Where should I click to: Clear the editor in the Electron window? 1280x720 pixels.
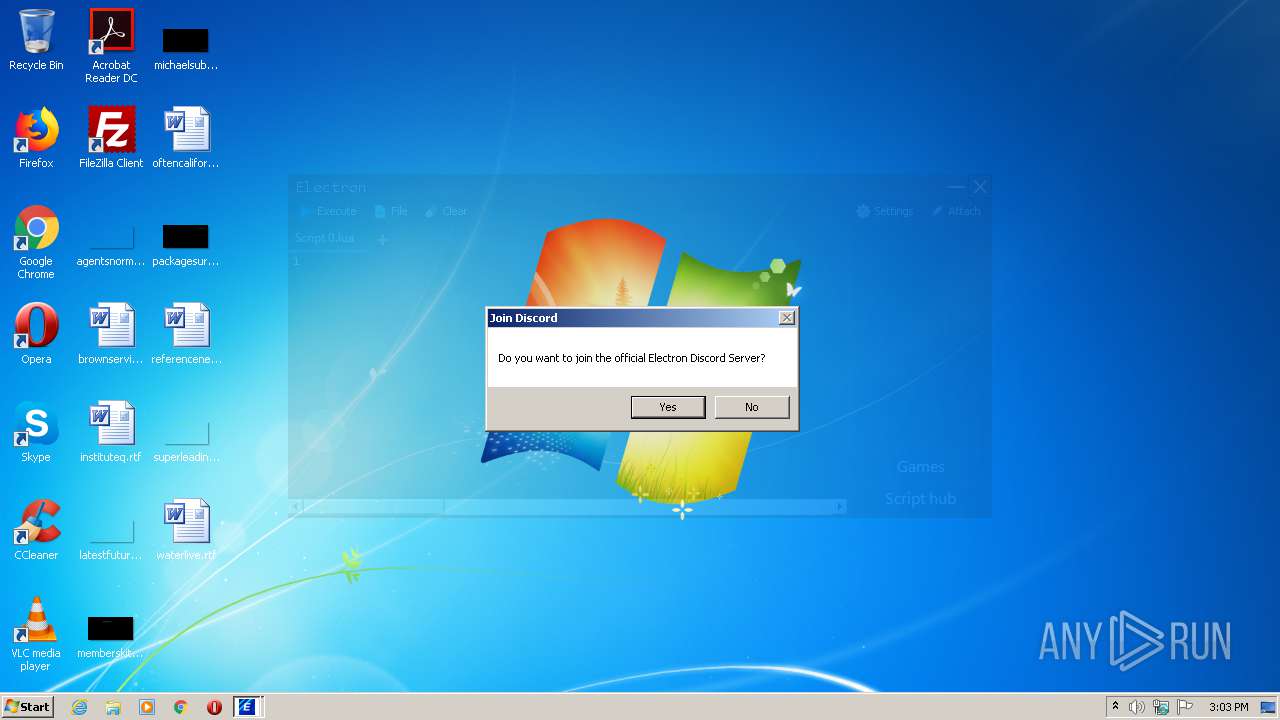[446, 211]
